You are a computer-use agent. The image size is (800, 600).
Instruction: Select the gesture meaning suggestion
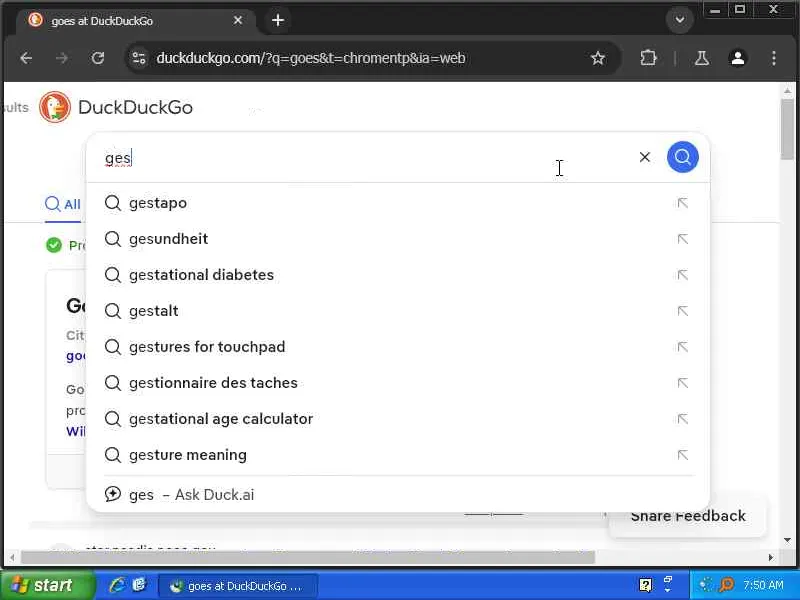(x=398, y=455)
